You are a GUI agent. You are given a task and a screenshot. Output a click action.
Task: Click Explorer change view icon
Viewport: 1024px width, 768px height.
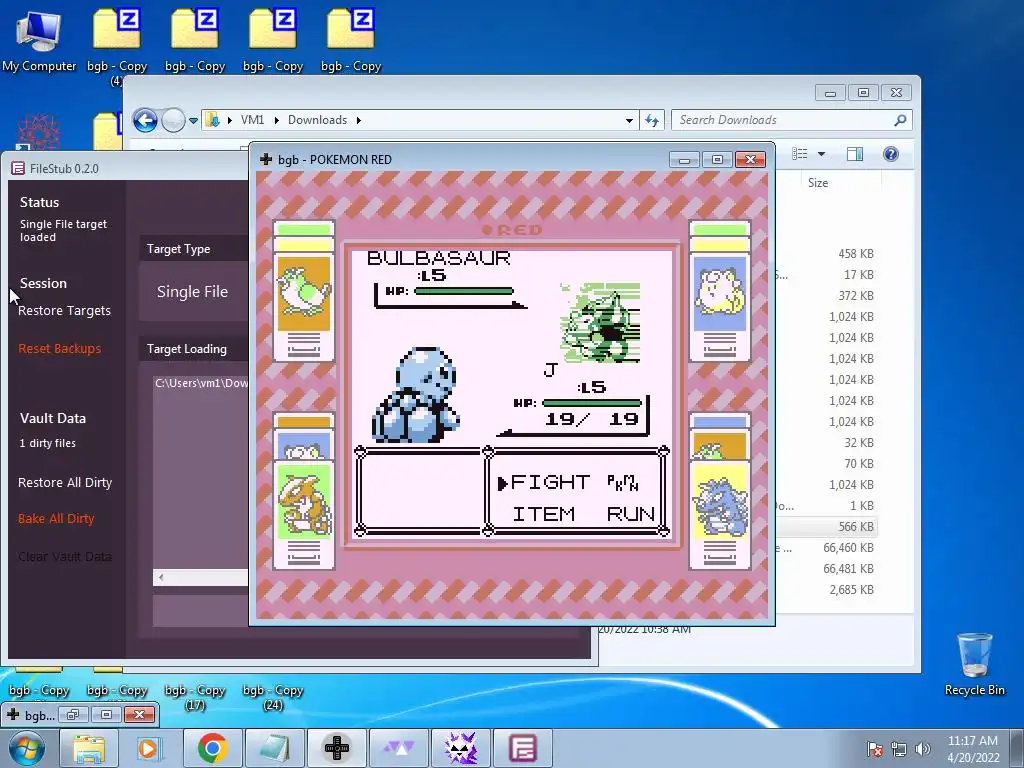[800, 154]
